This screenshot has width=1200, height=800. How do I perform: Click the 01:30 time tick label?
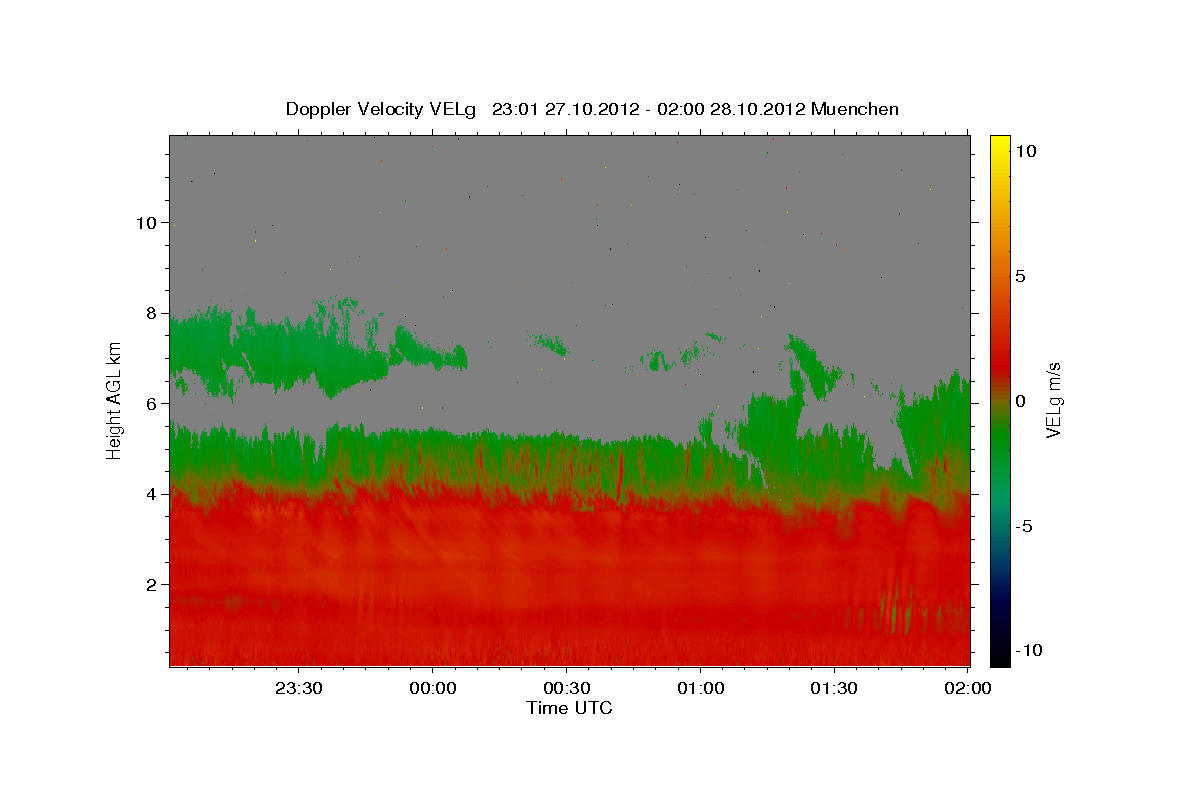(x=834, y=688)
